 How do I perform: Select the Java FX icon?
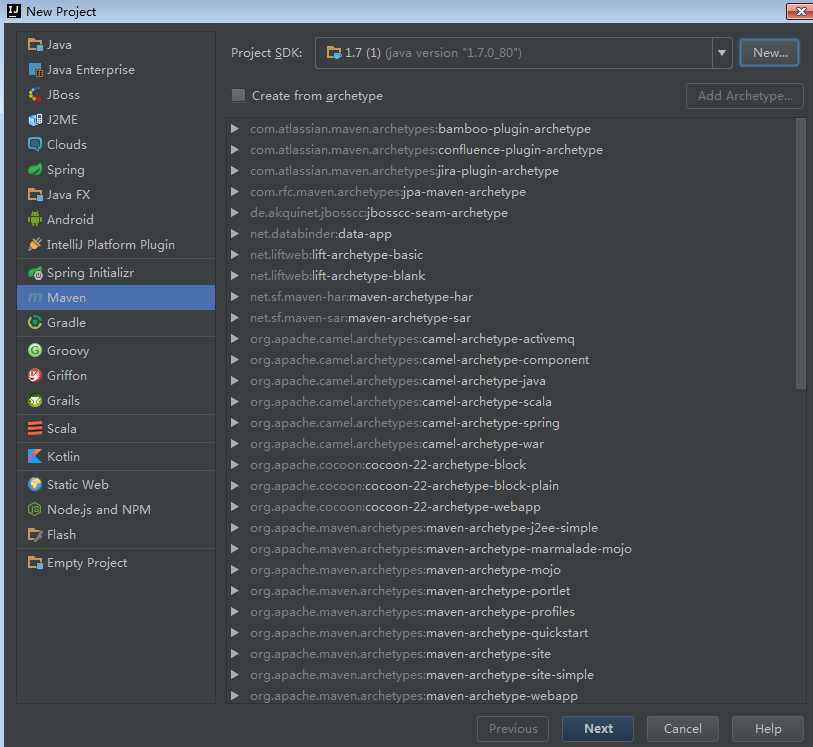(35, 194)
